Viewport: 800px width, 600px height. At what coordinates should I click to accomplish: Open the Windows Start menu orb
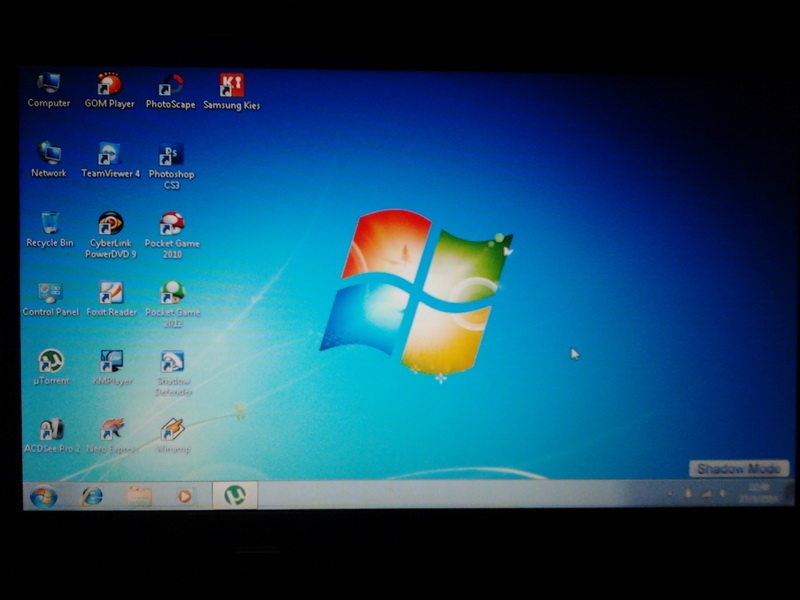pyautogui.click(x=43, y=496)
